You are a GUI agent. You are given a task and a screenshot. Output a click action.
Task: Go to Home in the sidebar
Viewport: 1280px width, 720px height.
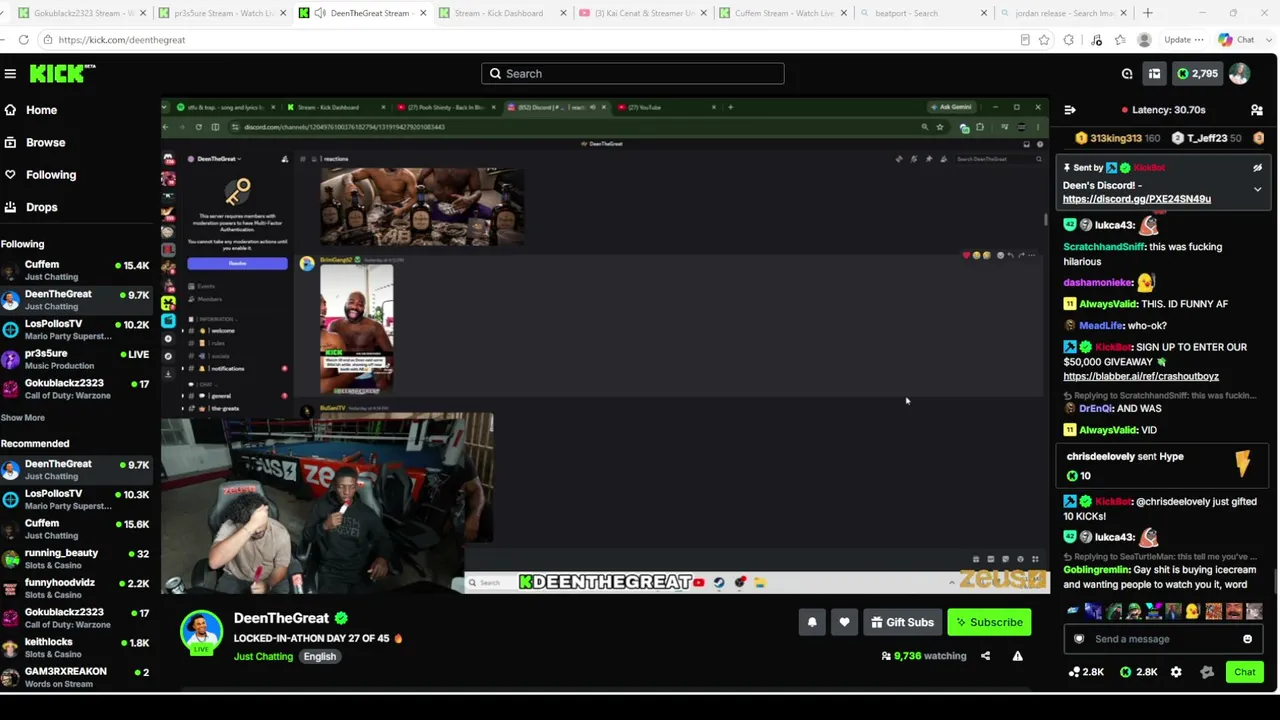coord(41,110)
